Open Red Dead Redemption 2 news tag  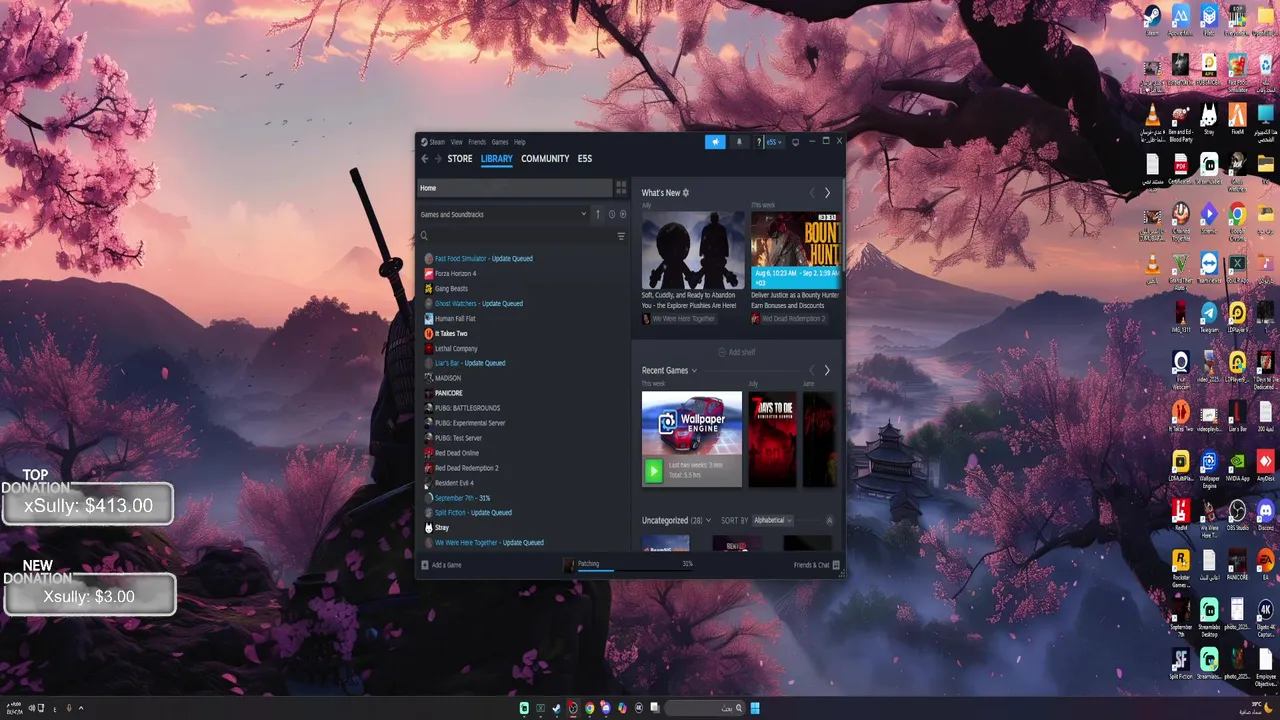(789, 319)
